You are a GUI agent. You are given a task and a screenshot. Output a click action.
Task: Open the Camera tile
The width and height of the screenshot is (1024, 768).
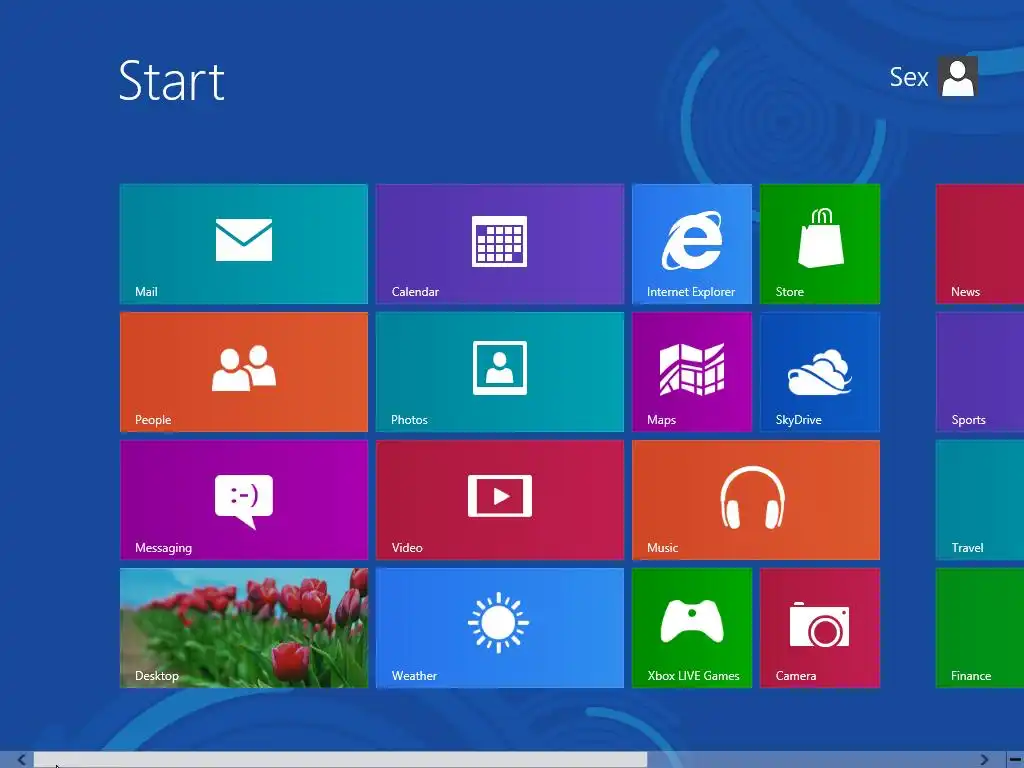point(820,628)
